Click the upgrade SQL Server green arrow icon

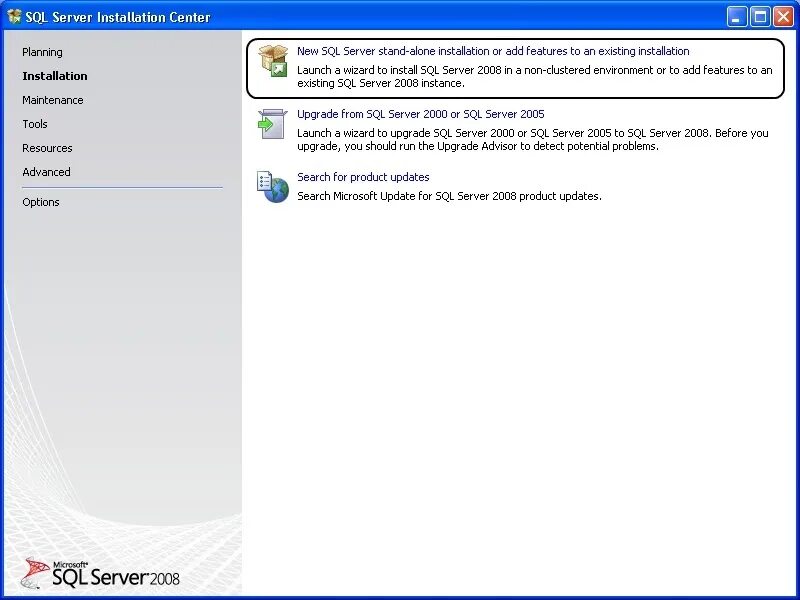pyautogui.click(x=272, y=123)
